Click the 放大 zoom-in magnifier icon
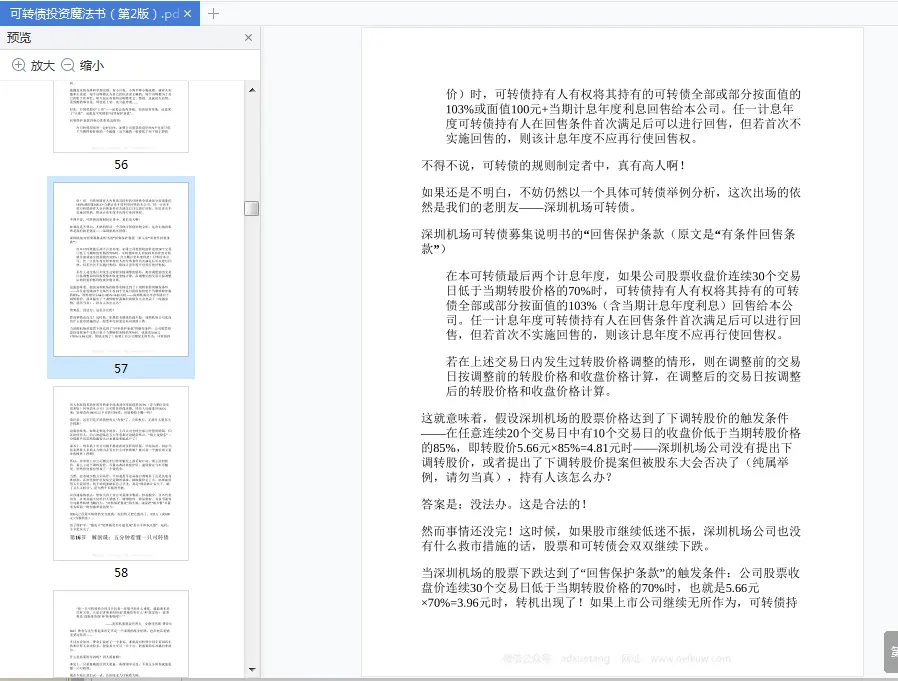Screen dimensions: 898x681 pyautogui.click(x=19, y=65)
